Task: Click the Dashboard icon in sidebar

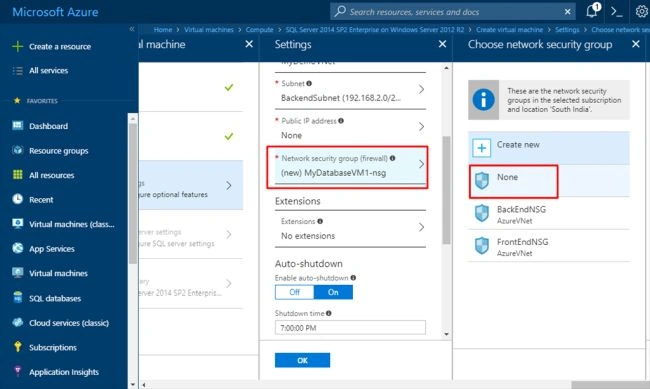Action: pyautogui.click(x=17, y=126)
